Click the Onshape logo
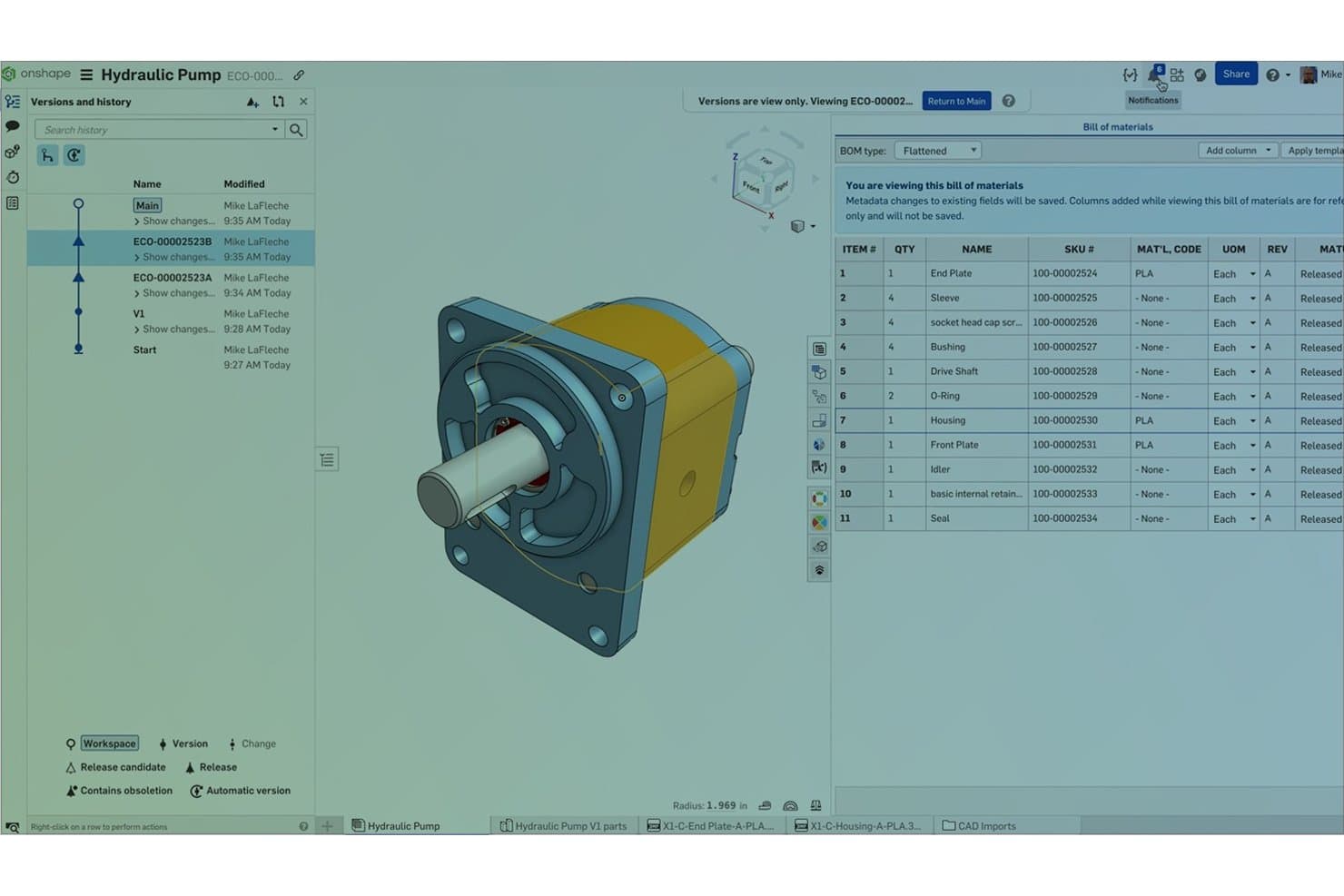This screenshot has height=896, width=1344. 37,74
